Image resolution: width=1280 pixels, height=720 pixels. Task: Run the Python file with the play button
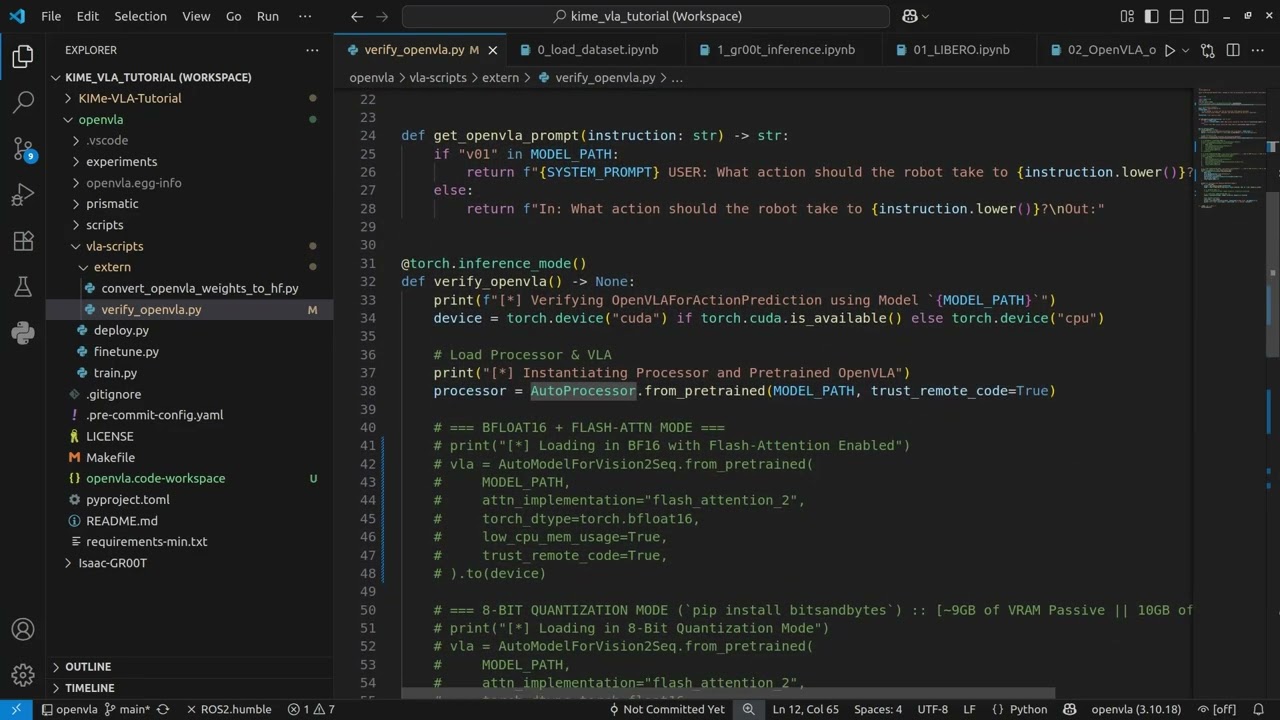[1169, 50]
